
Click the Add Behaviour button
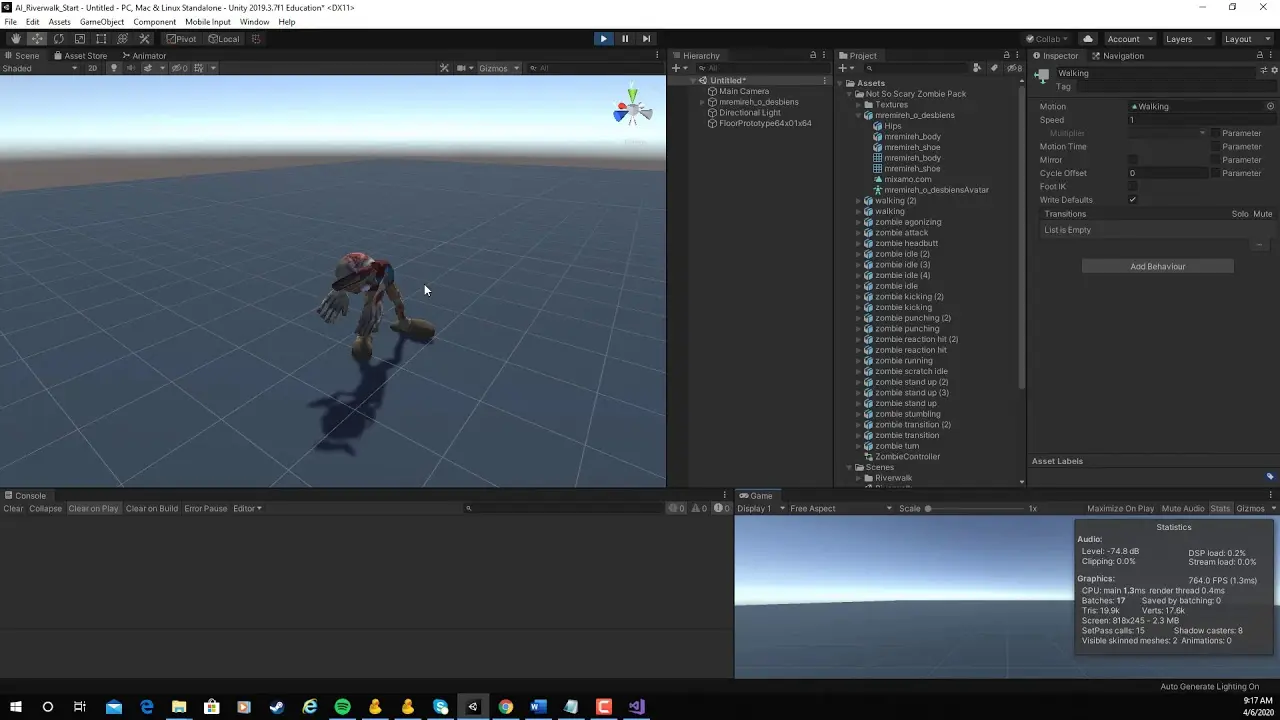point(1157,267)
